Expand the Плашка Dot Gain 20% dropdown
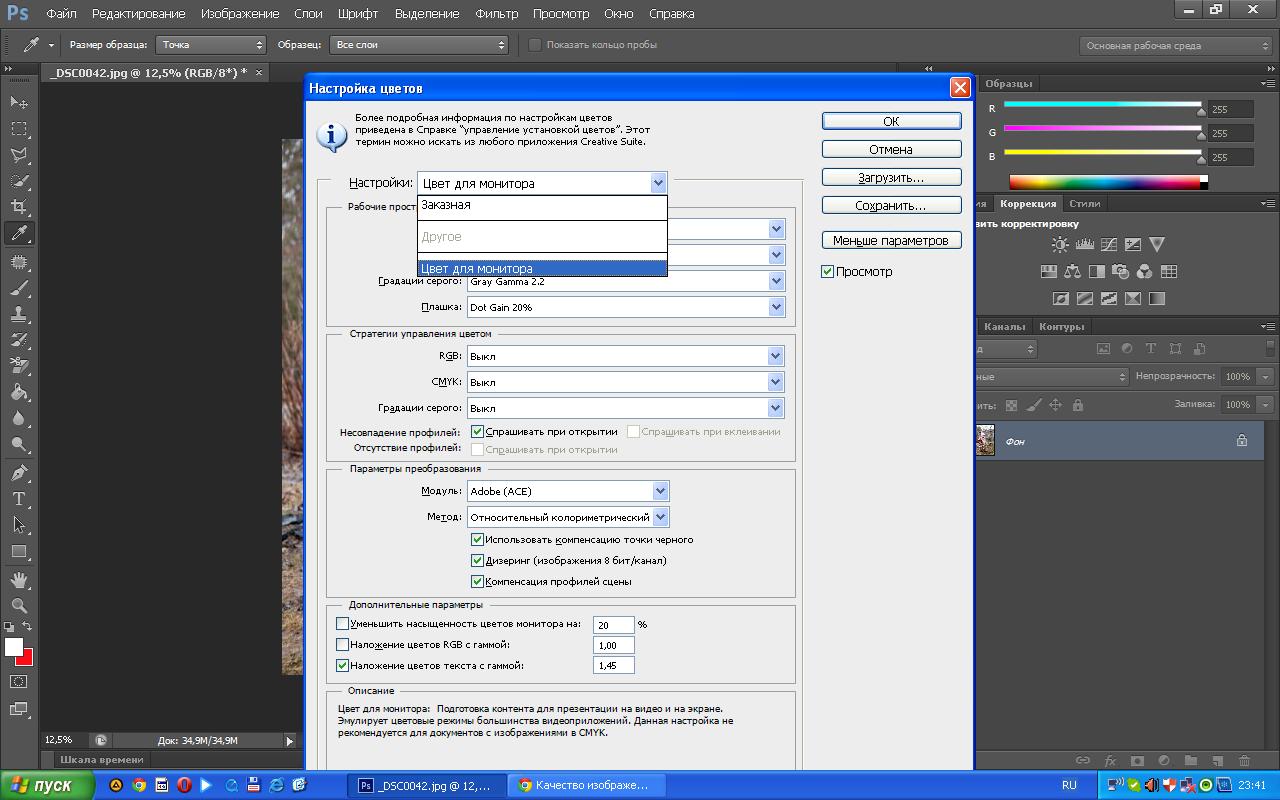Viewport: 1280px width, 800px height. 776,308
